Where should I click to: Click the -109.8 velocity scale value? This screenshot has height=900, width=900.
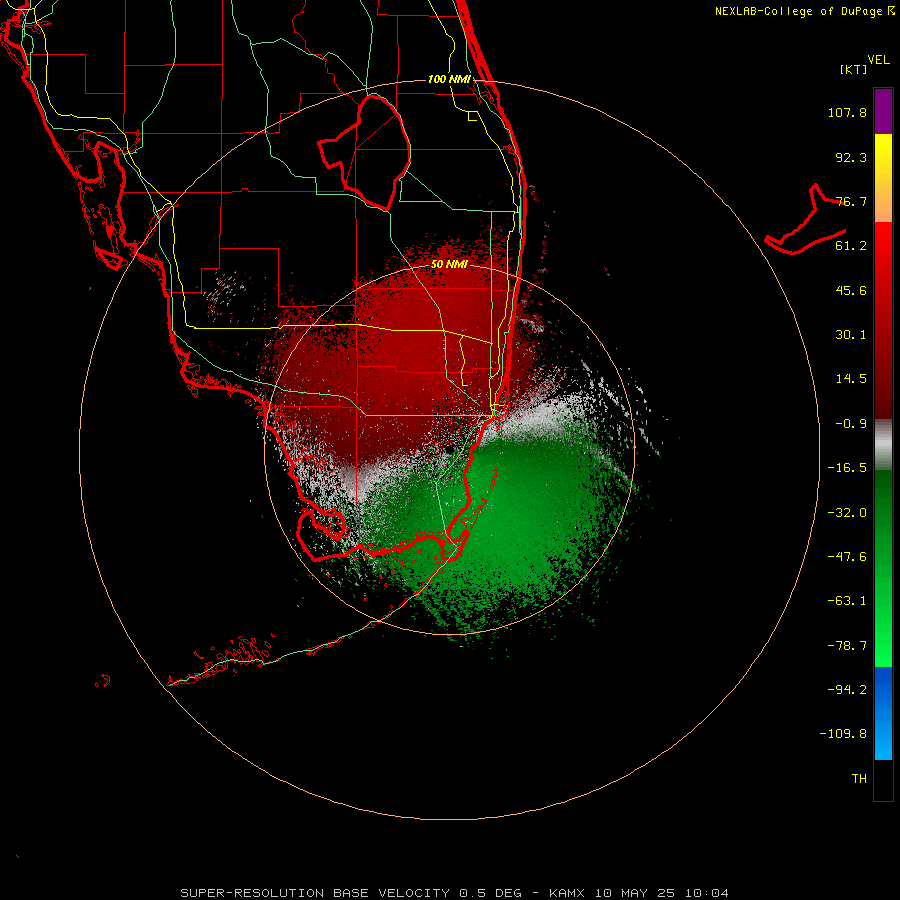point(843,734)
